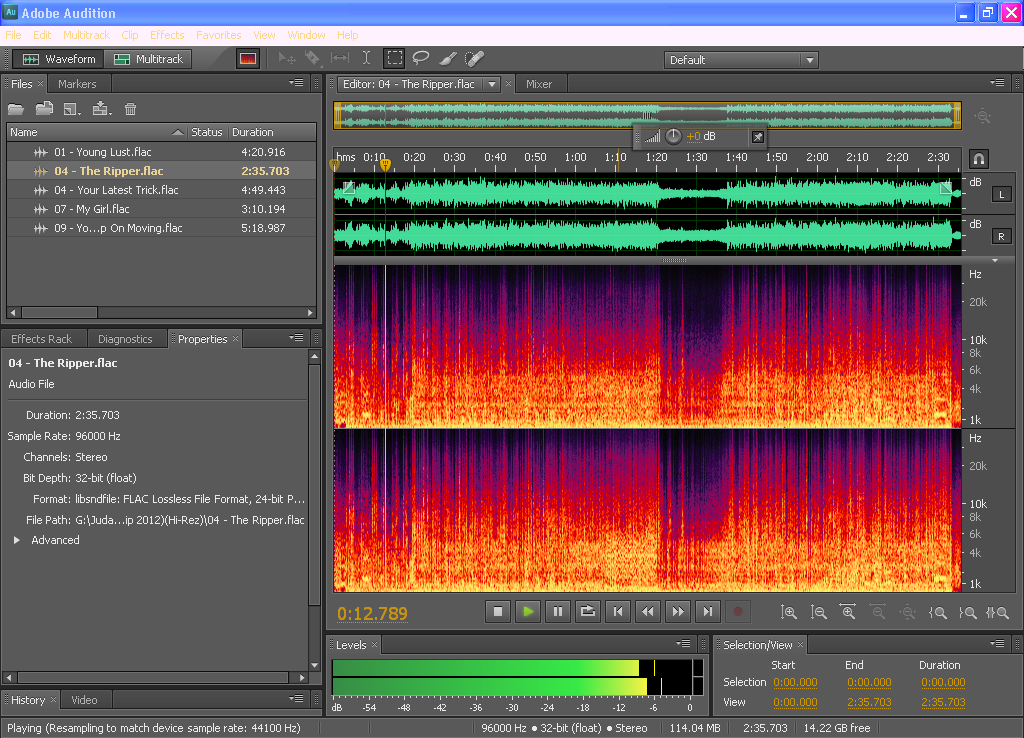Move playhead to next marker
1024x738 pixels.
tap(708, 612)
